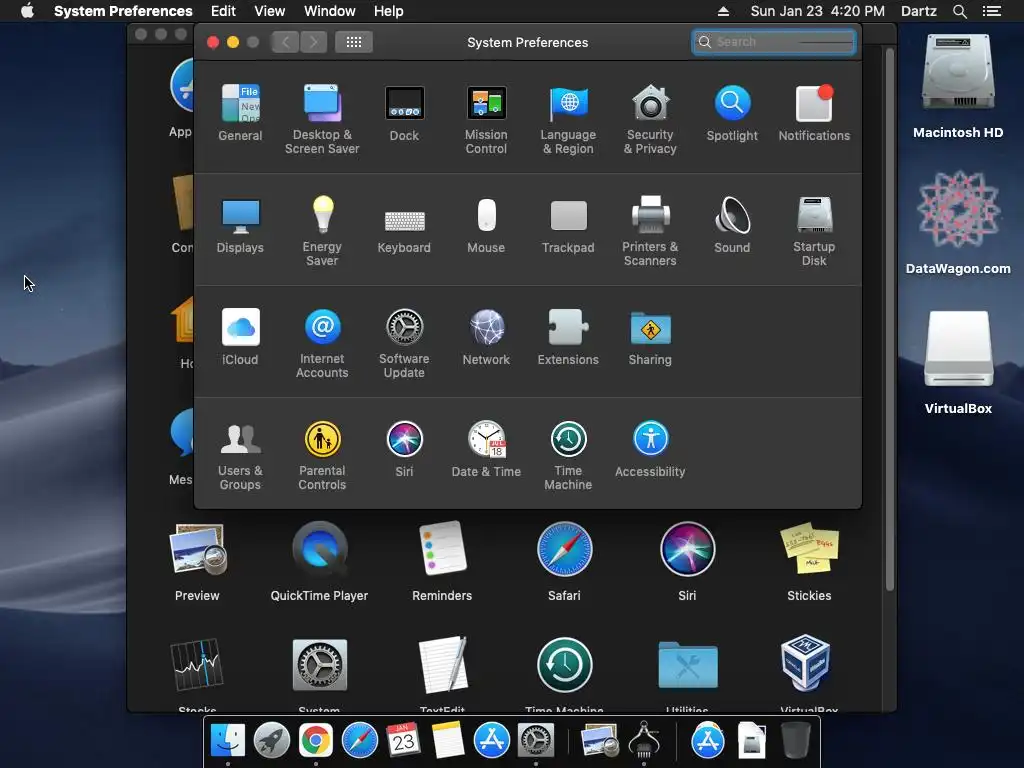
Task: Focus the System Preferences search field
Action: coord(774,42)
